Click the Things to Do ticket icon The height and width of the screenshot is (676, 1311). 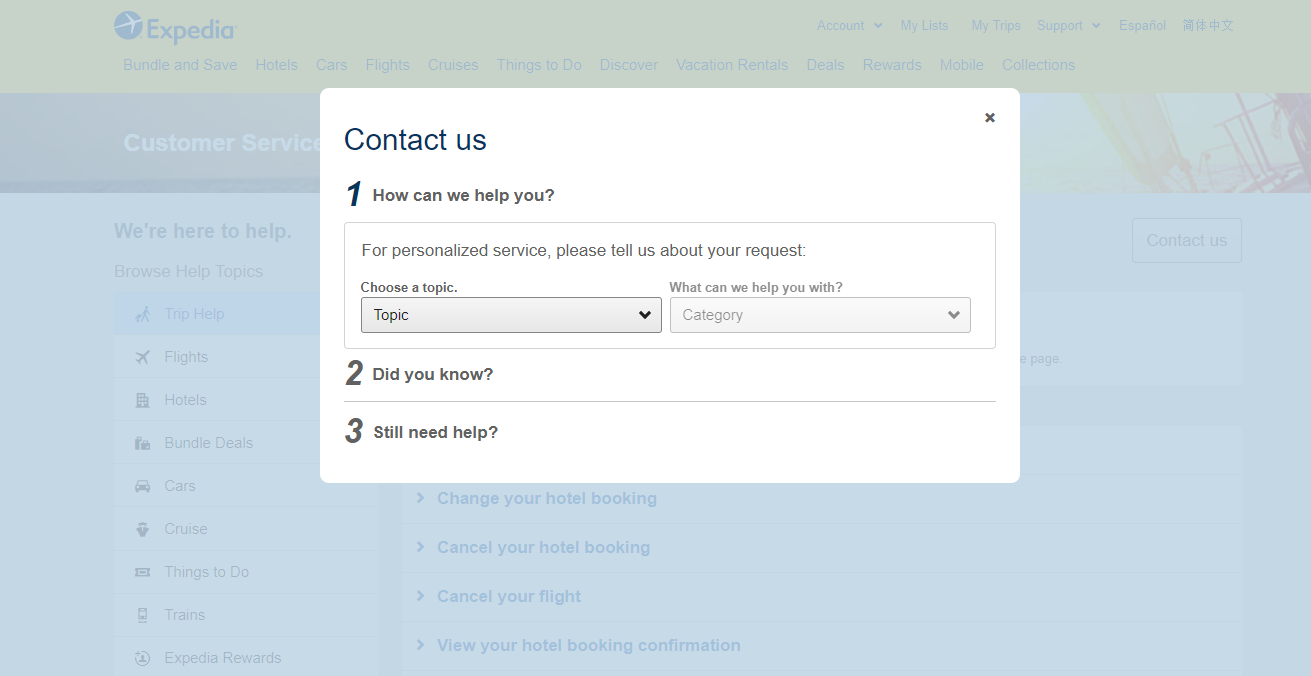143,572
